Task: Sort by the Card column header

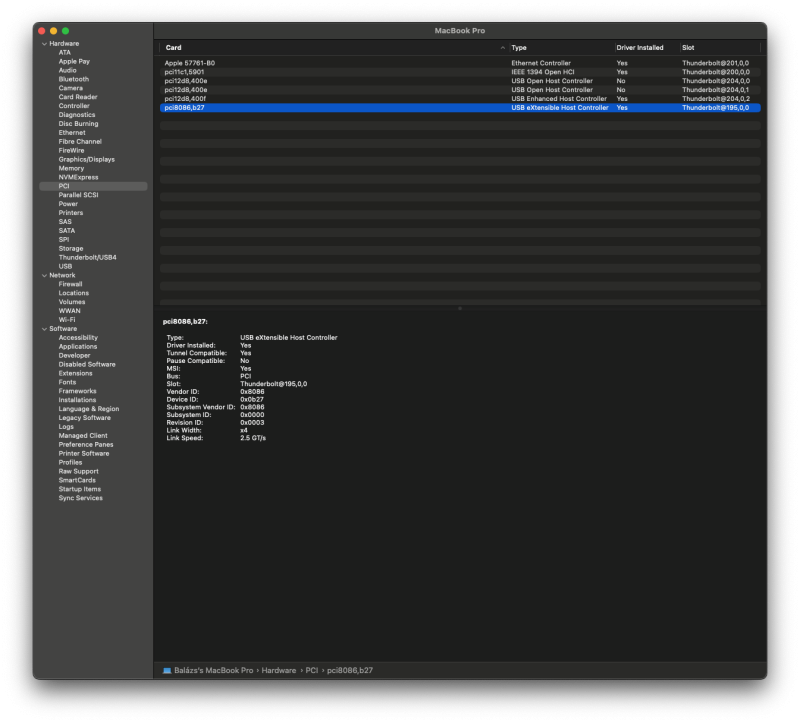Action: 173,47
